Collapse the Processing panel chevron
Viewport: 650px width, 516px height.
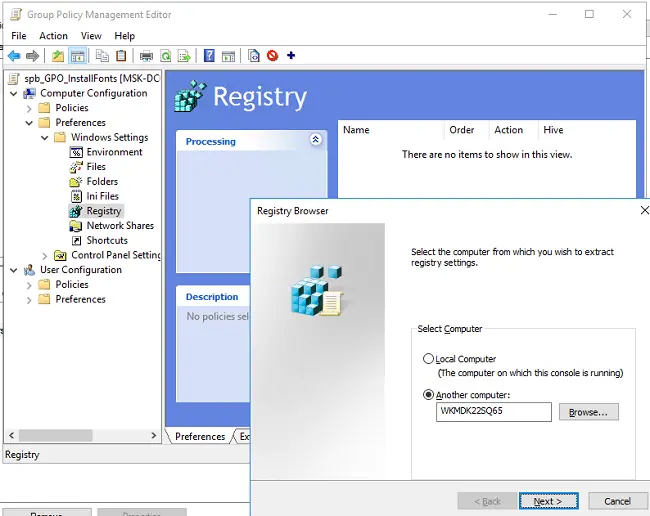click(x=315, y=139)
